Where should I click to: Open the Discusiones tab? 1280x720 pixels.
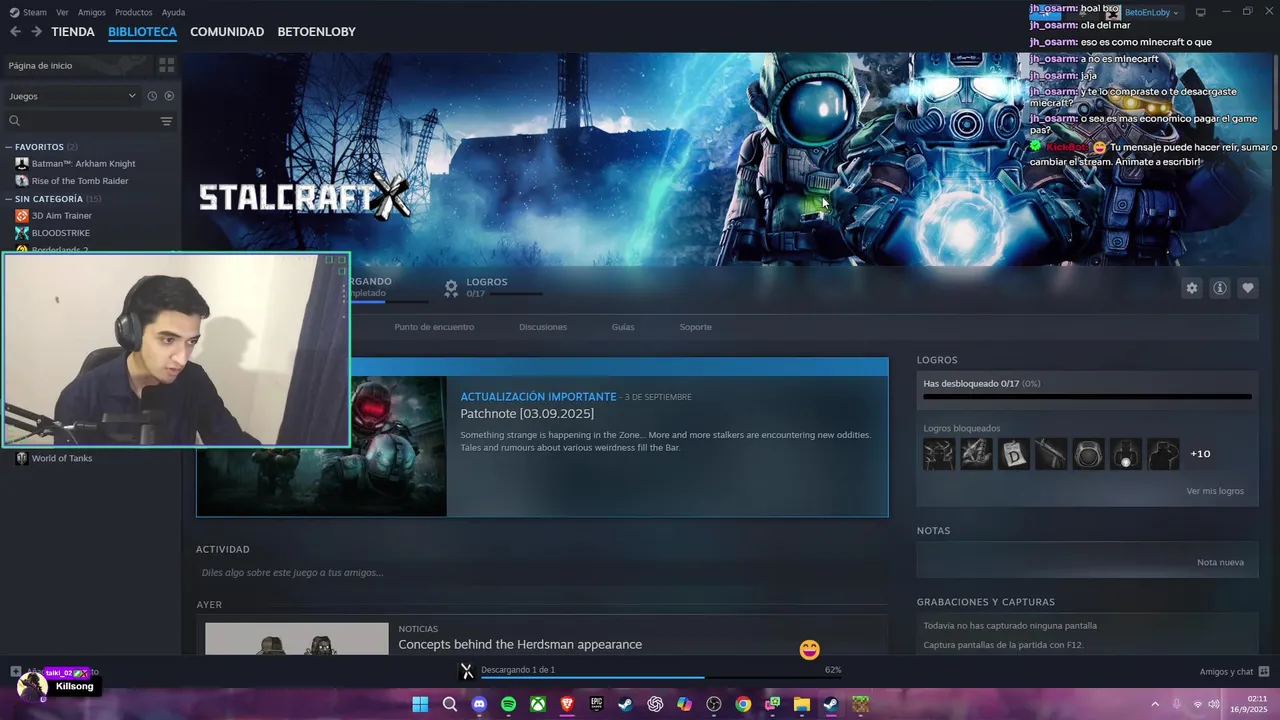[x=543, y=327]
